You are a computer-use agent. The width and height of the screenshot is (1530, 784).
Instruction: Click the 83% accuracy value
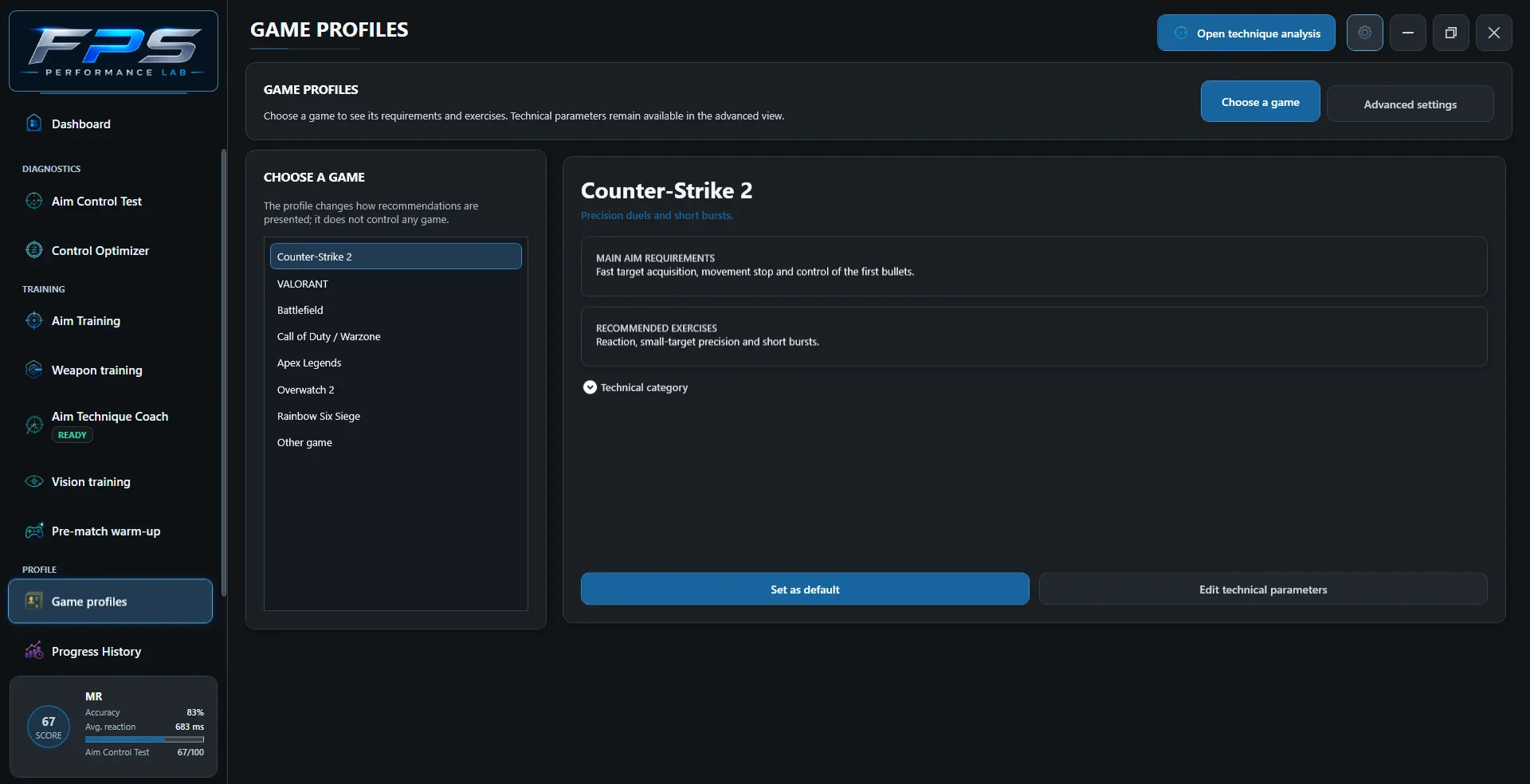(195, 711)
